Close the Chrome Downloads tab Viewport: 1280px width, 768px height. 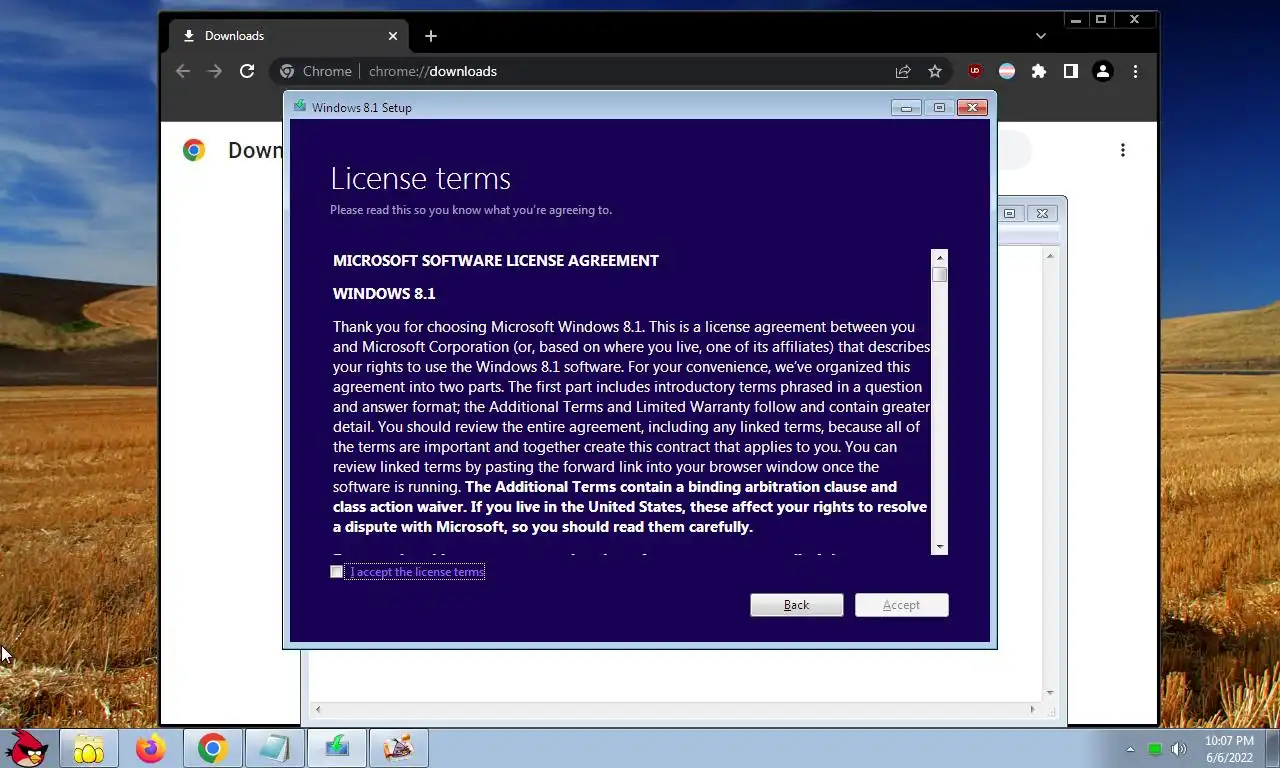[393, 36]
